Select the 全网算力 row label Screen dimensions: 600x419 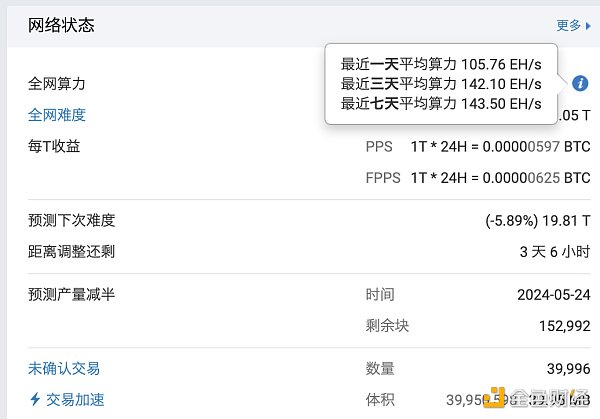pyautogui.click(x=57, y=84)
